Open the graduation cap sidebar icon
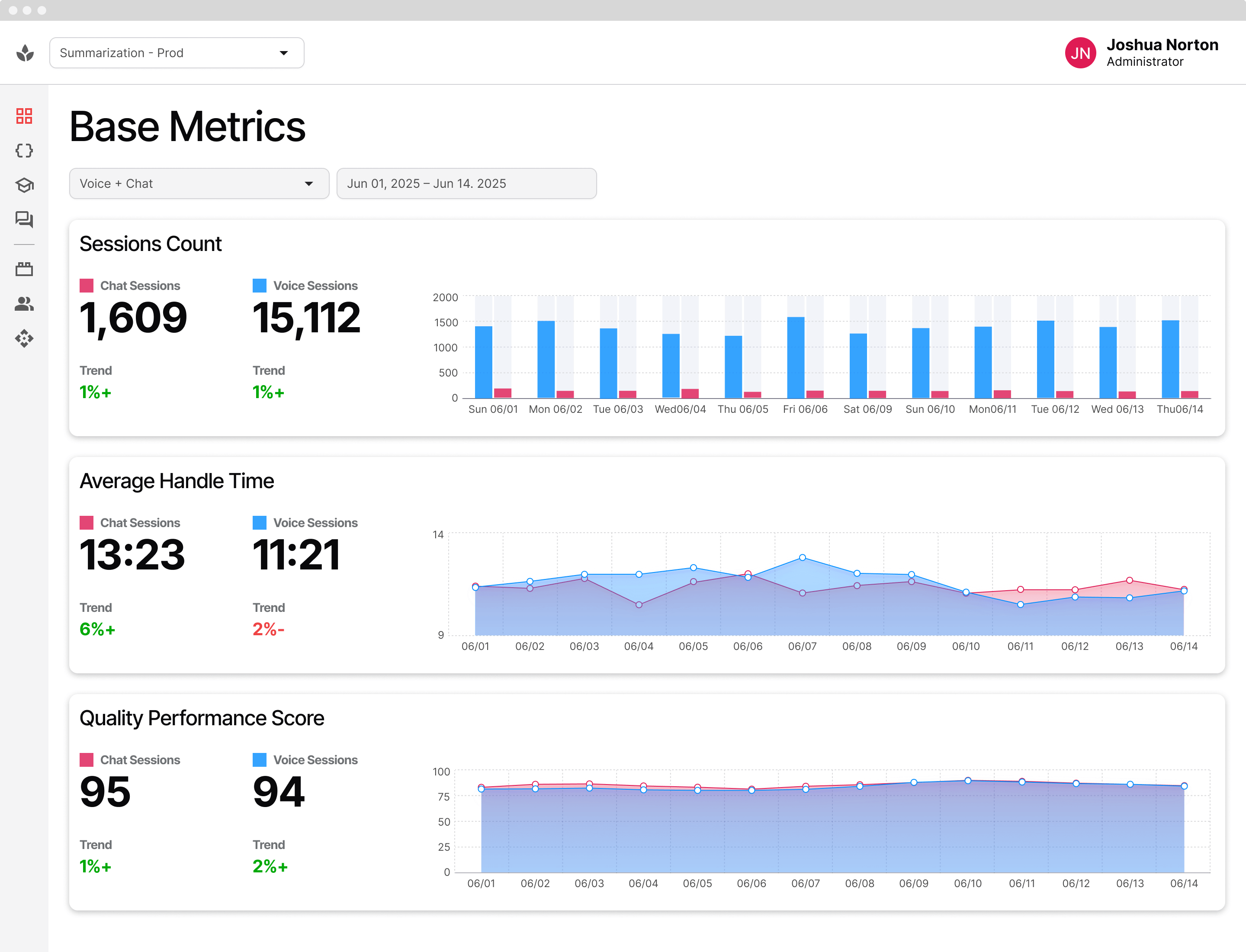Screen dimensions: 1246x952 24,185
